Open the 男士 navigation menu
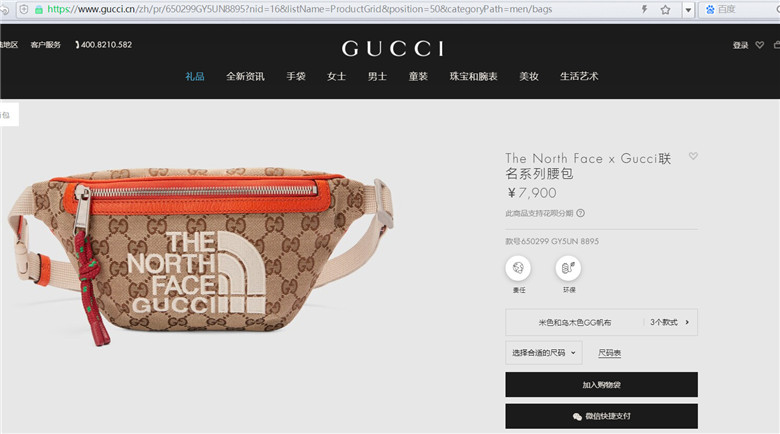780x434 pixels. (x=377, y=76)
